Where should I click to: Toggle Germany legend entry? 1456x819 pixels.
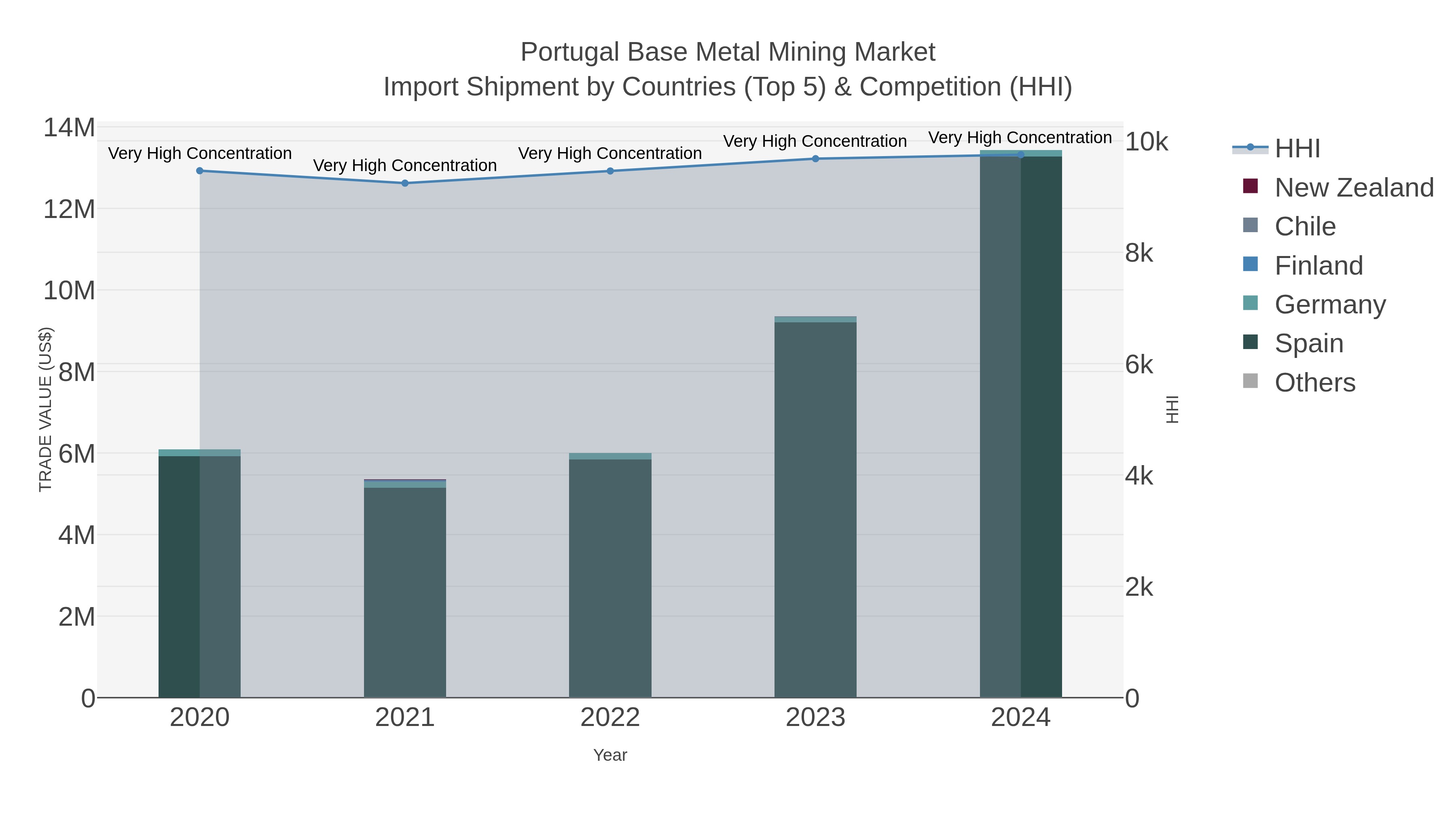pos(1314,304)
